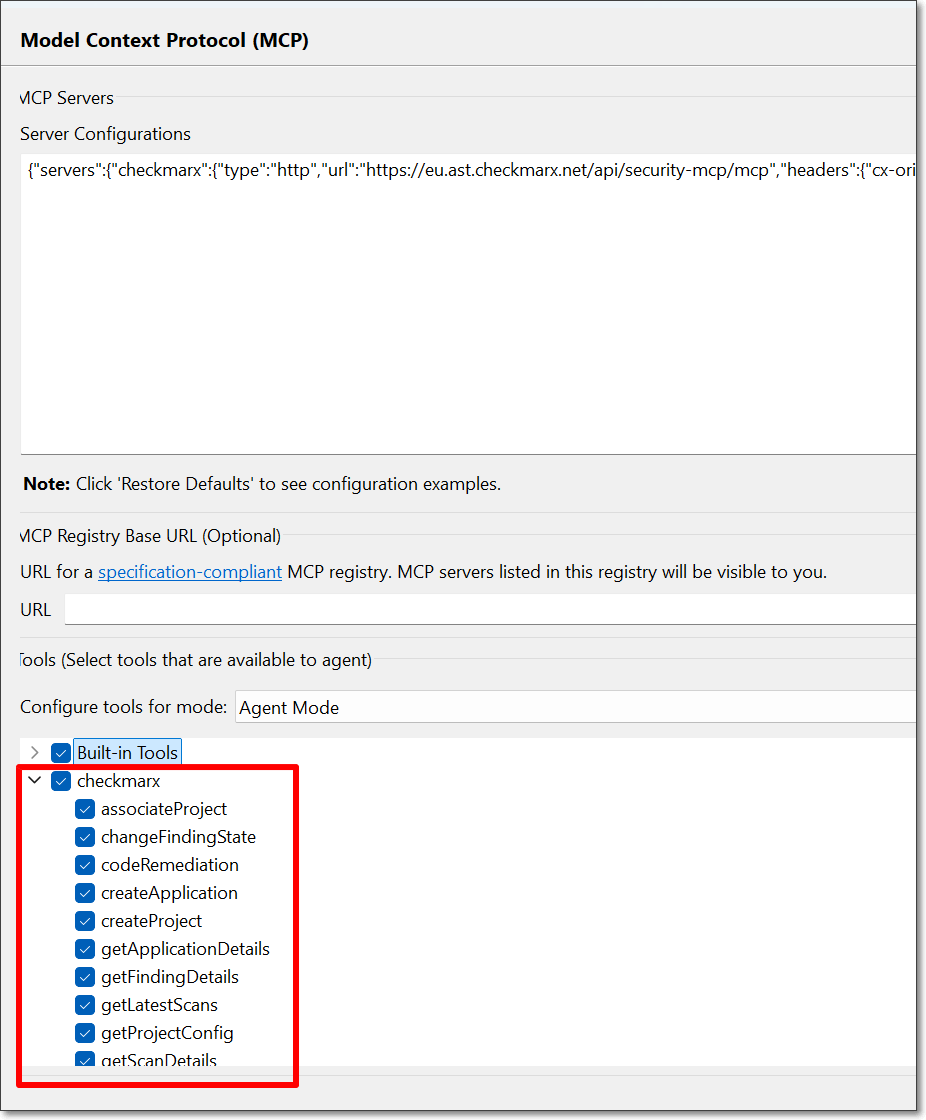This screenshot has width=926, height=1120.
Task: Toggle the changeFindingState tool checkbox
Action: [x=85, y=837]
